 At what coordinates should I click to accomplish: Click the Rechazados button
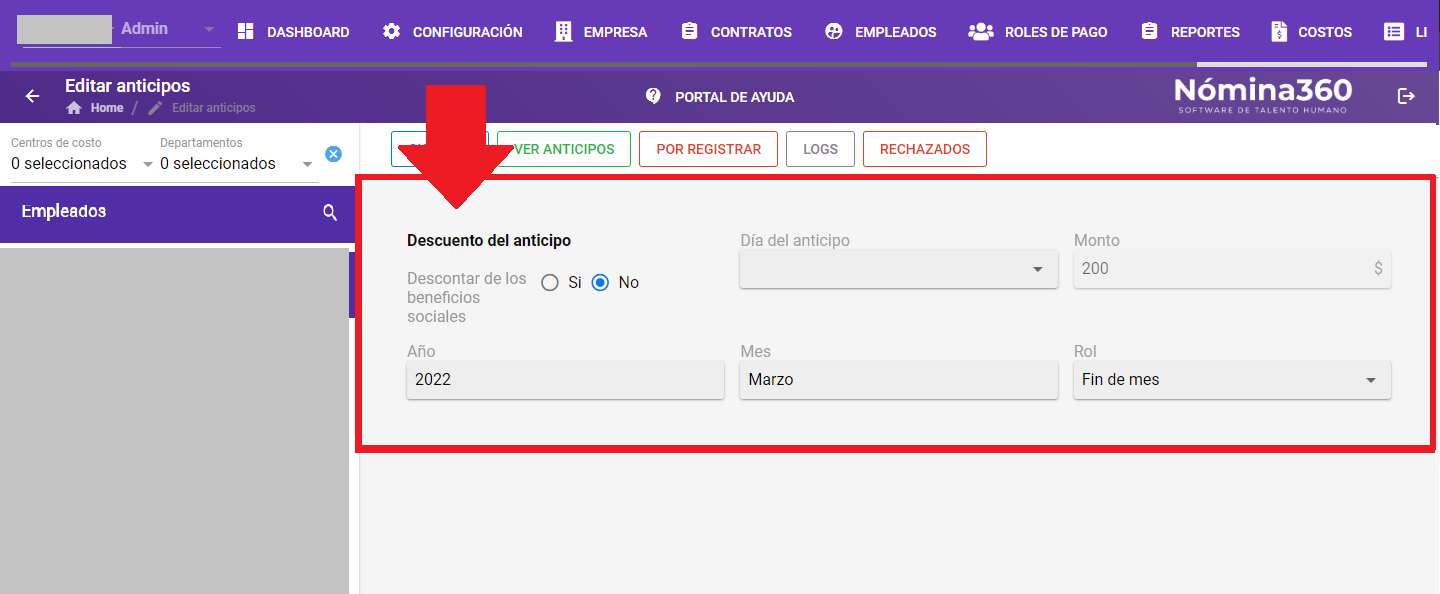tap(925, 149)
